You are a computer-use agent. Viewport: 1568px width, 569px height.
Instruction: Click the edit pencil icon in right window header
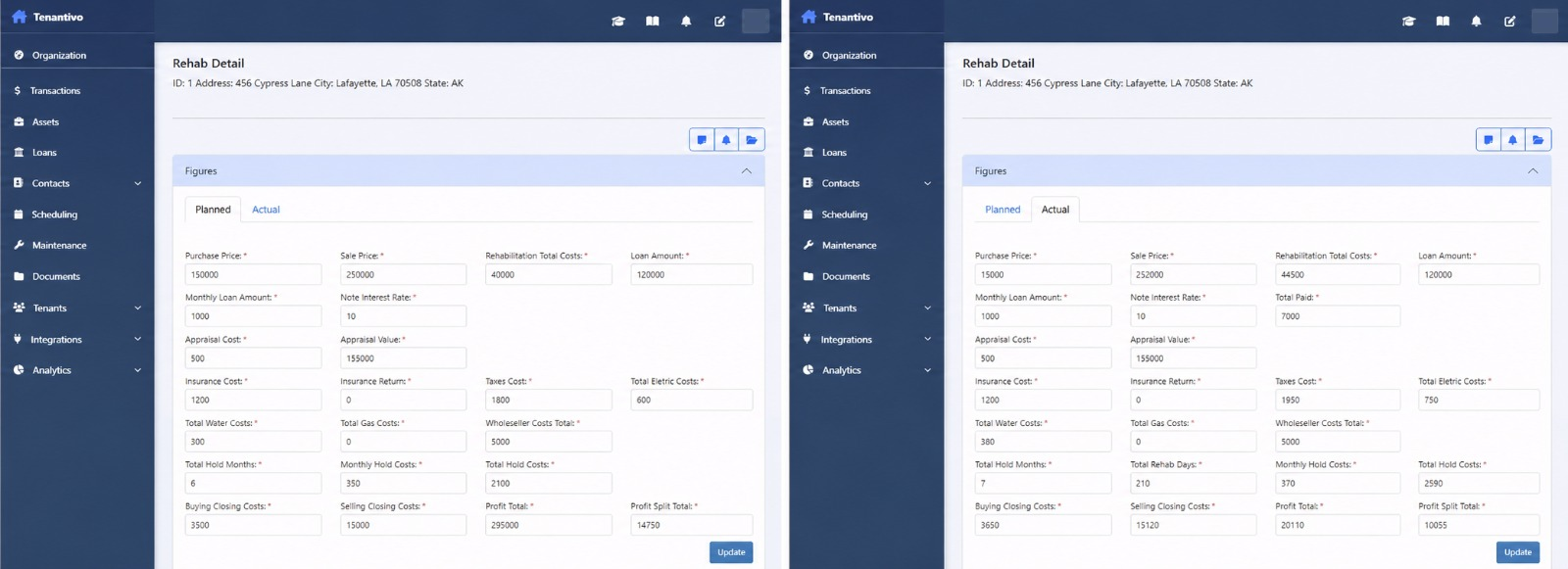1509,21
